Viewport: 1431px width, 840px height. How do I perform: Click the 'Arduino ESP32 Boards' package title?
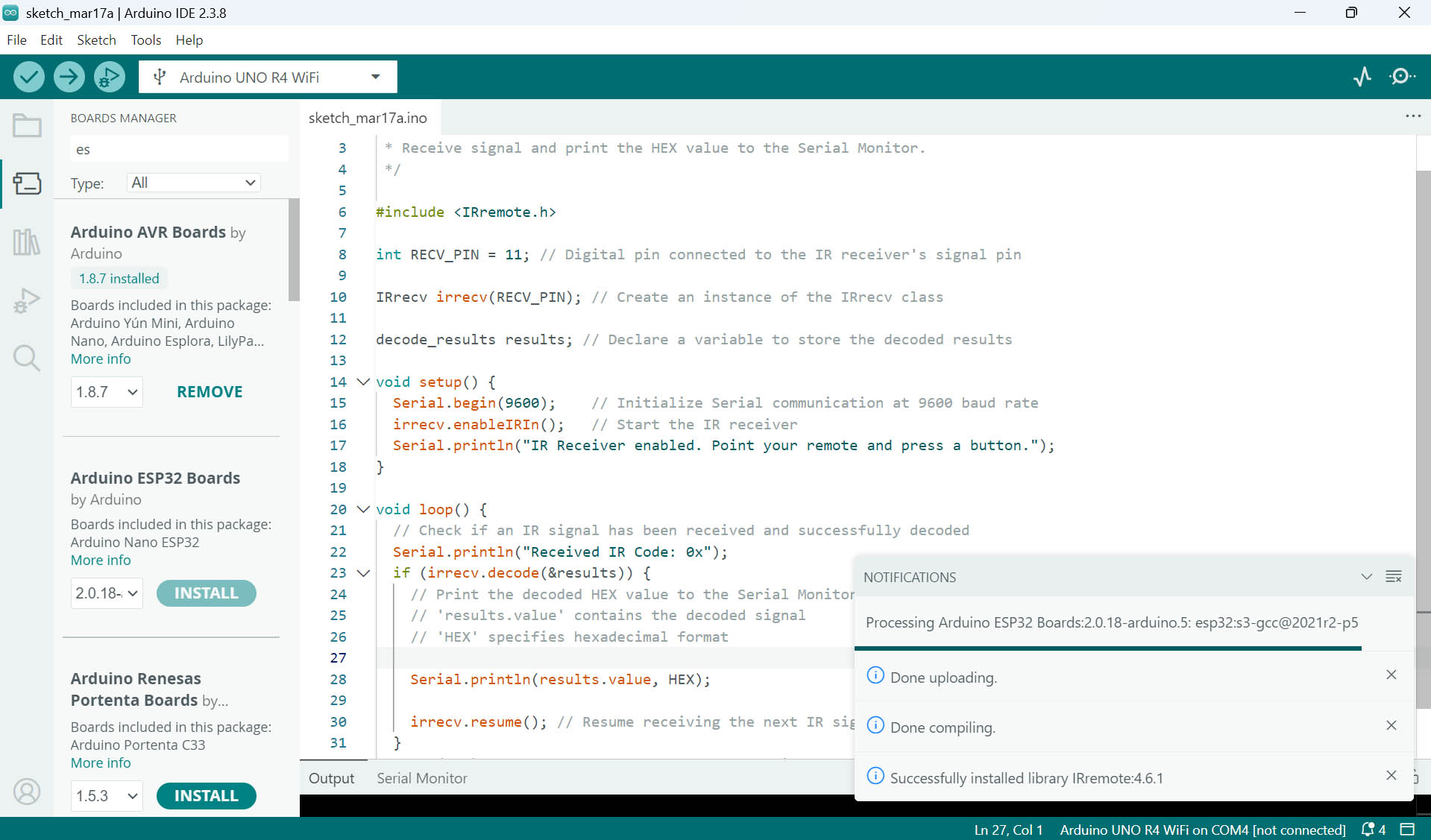[155, 478]
